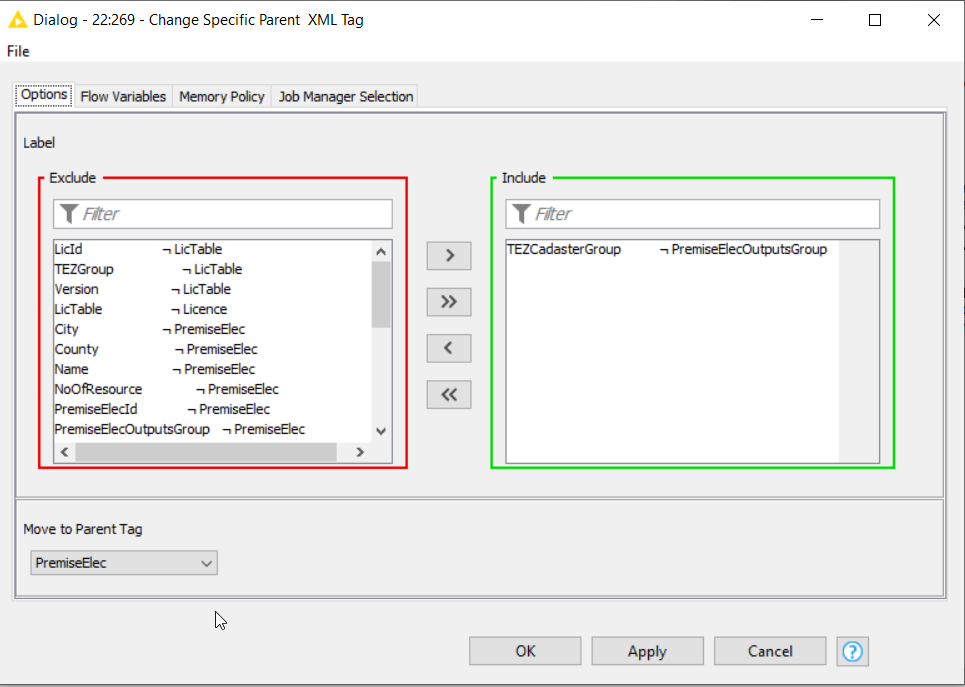The image size is (965, 687).
Task: Select the Job Manager Selection tab
Action: coord(345,96)
